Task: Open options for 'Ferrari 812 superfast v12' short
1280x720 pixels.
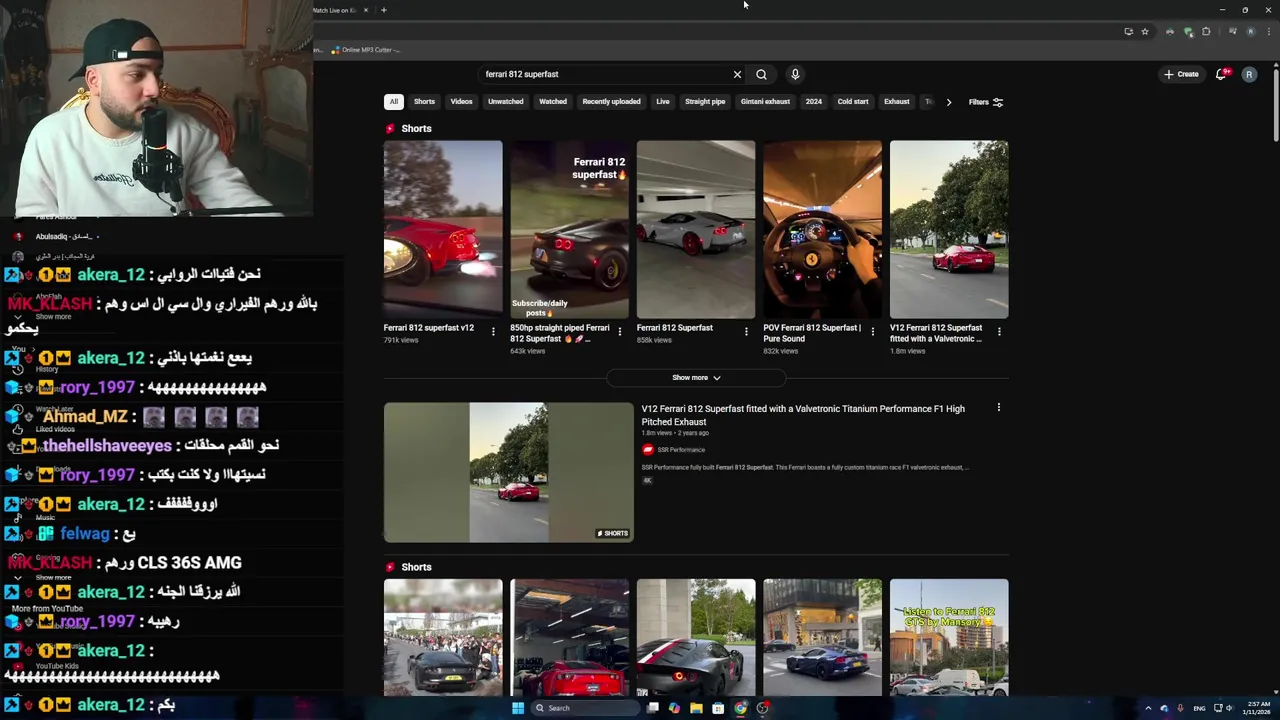Action: pos(493,332)
